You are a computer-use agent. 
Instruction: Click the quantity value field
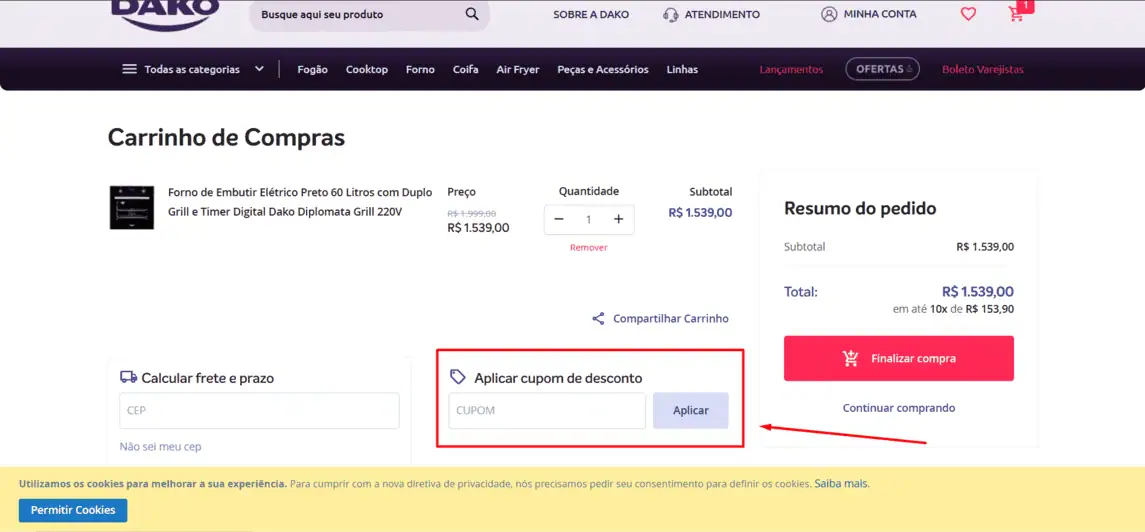coord(589,220)
